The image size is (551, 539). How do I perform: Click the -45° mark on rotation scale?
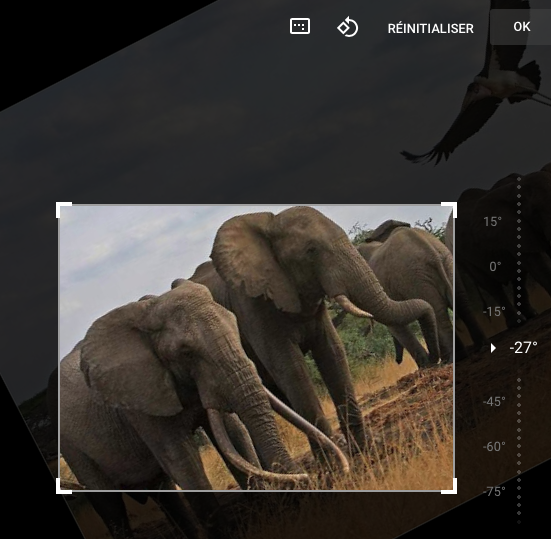[494, 402]
